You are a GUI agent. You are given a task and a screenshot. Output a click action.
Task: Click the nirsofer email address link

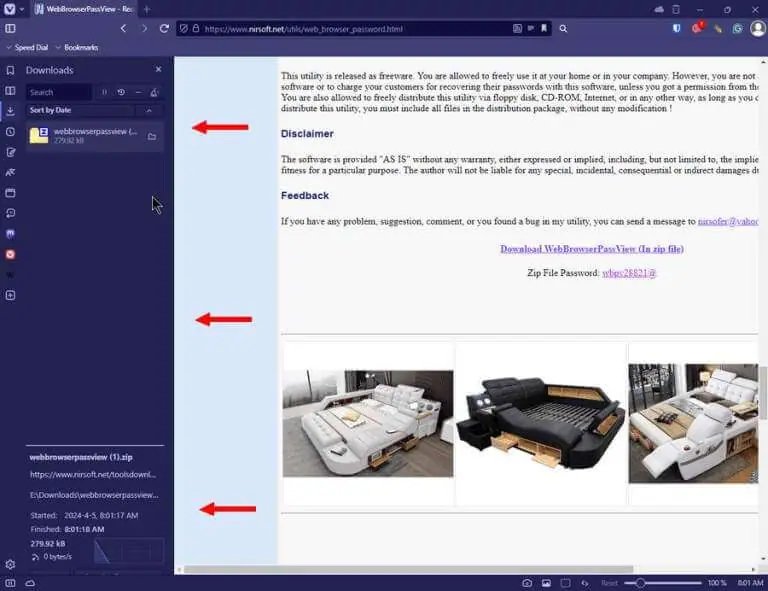(728, 222)
